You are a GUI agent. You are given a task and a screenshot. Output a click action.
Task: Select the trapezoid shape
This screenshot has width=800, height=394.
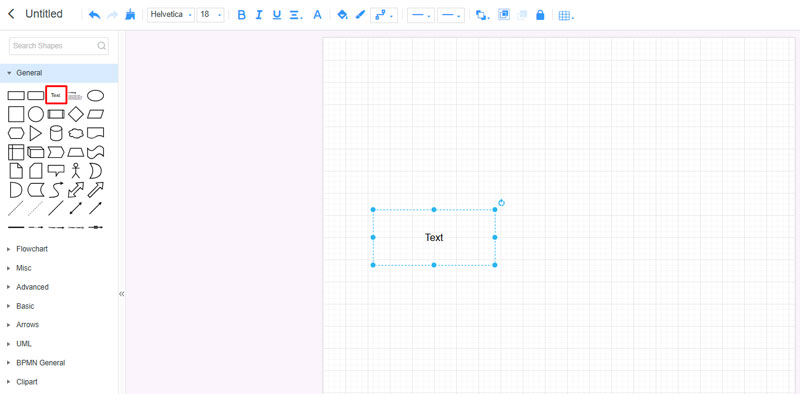pos(76,152)
